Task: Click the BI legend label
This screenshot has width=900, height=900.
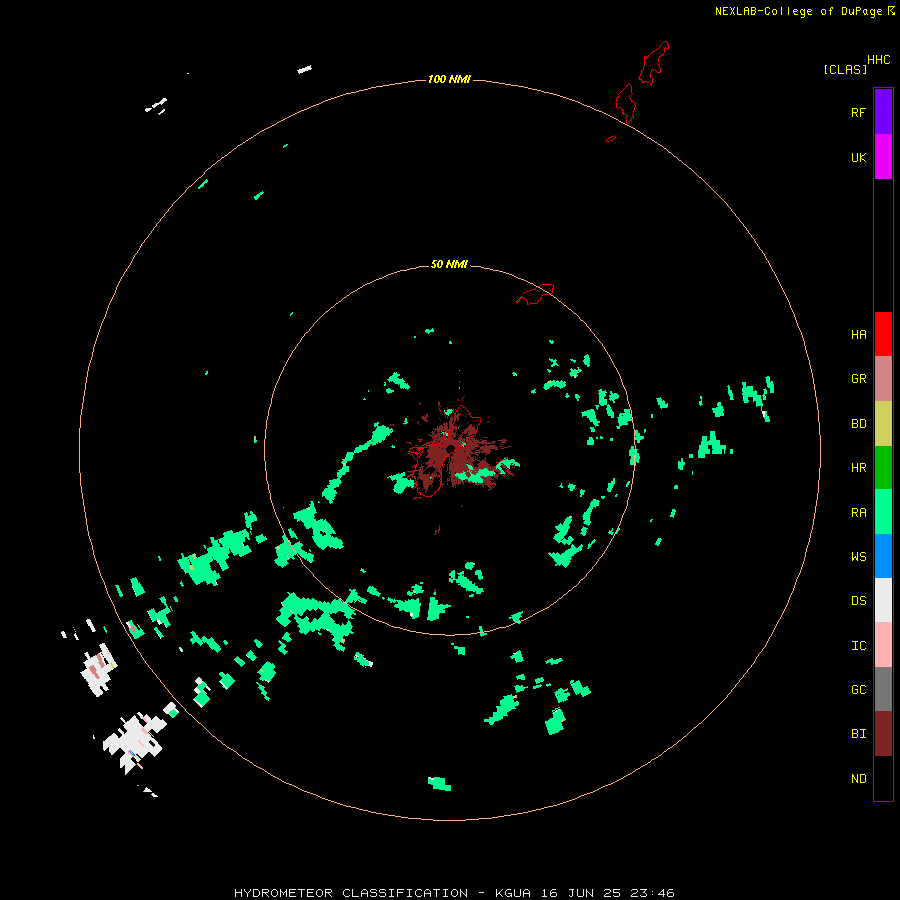Action: (x=858, y=734)
